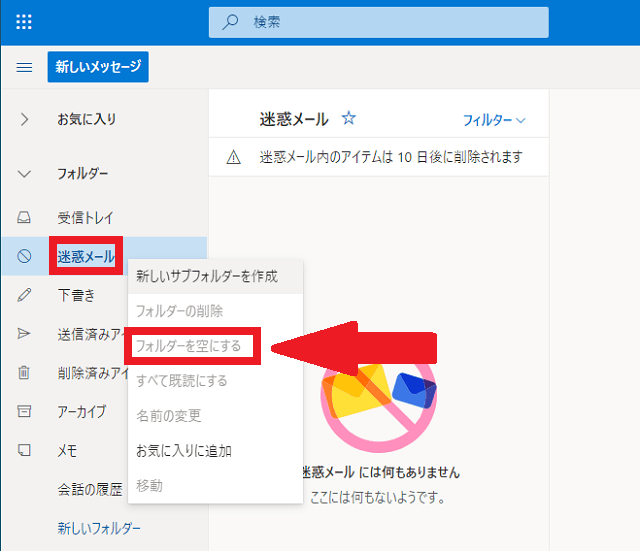
Task: Open the 会話の履歴 folder
Action: pos(90,489)
